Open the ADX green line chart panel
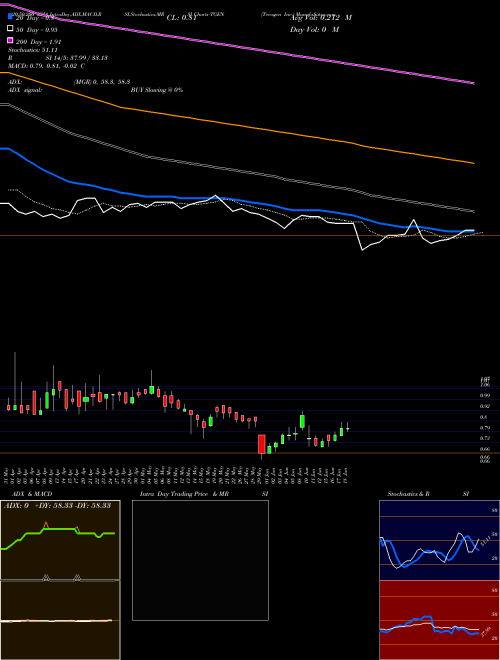The image size is (500, 660). pos(60,540)
